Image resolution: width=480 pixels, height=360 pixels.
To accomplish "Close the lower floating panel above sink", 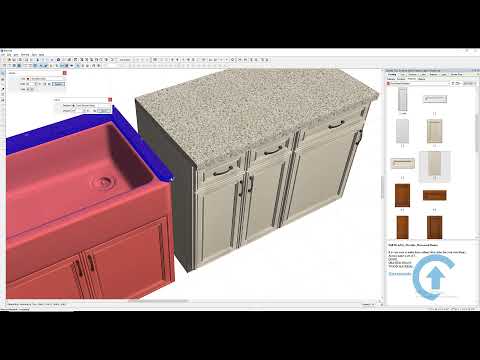I will [x=110, y=100].
